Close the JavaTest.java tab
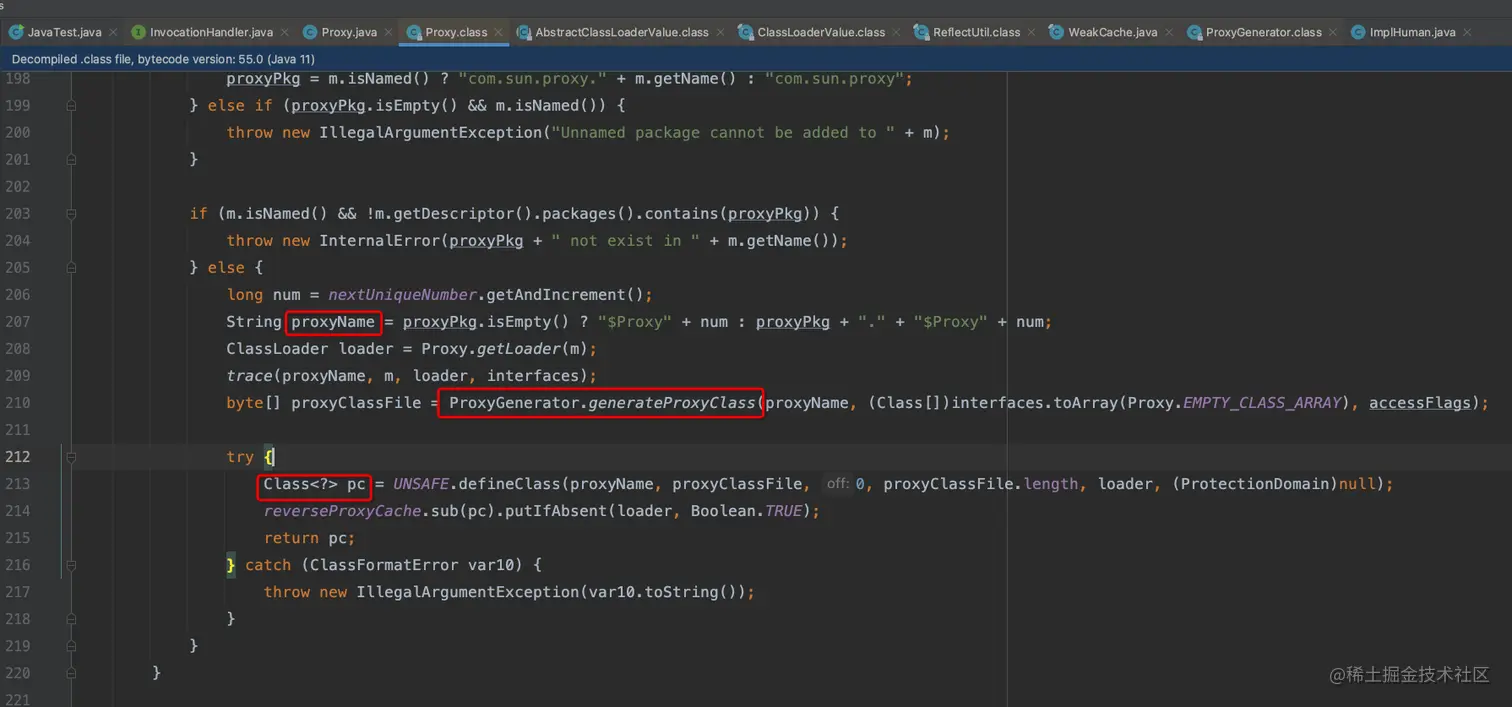Screen dimensions: 1512x707 (111, 32)
